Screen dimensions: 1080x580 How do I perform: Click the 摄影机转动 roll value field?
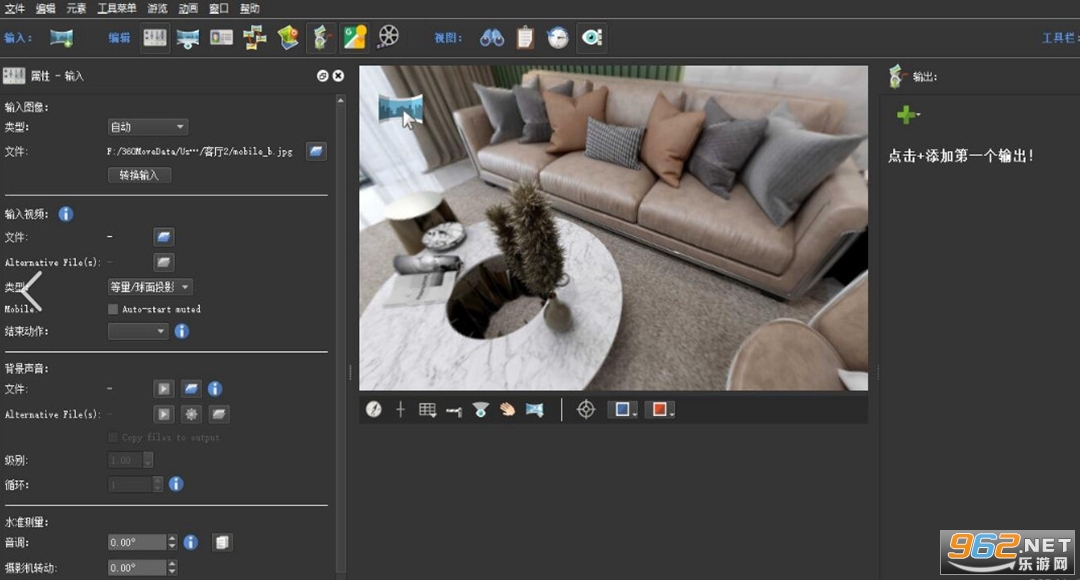137,568
